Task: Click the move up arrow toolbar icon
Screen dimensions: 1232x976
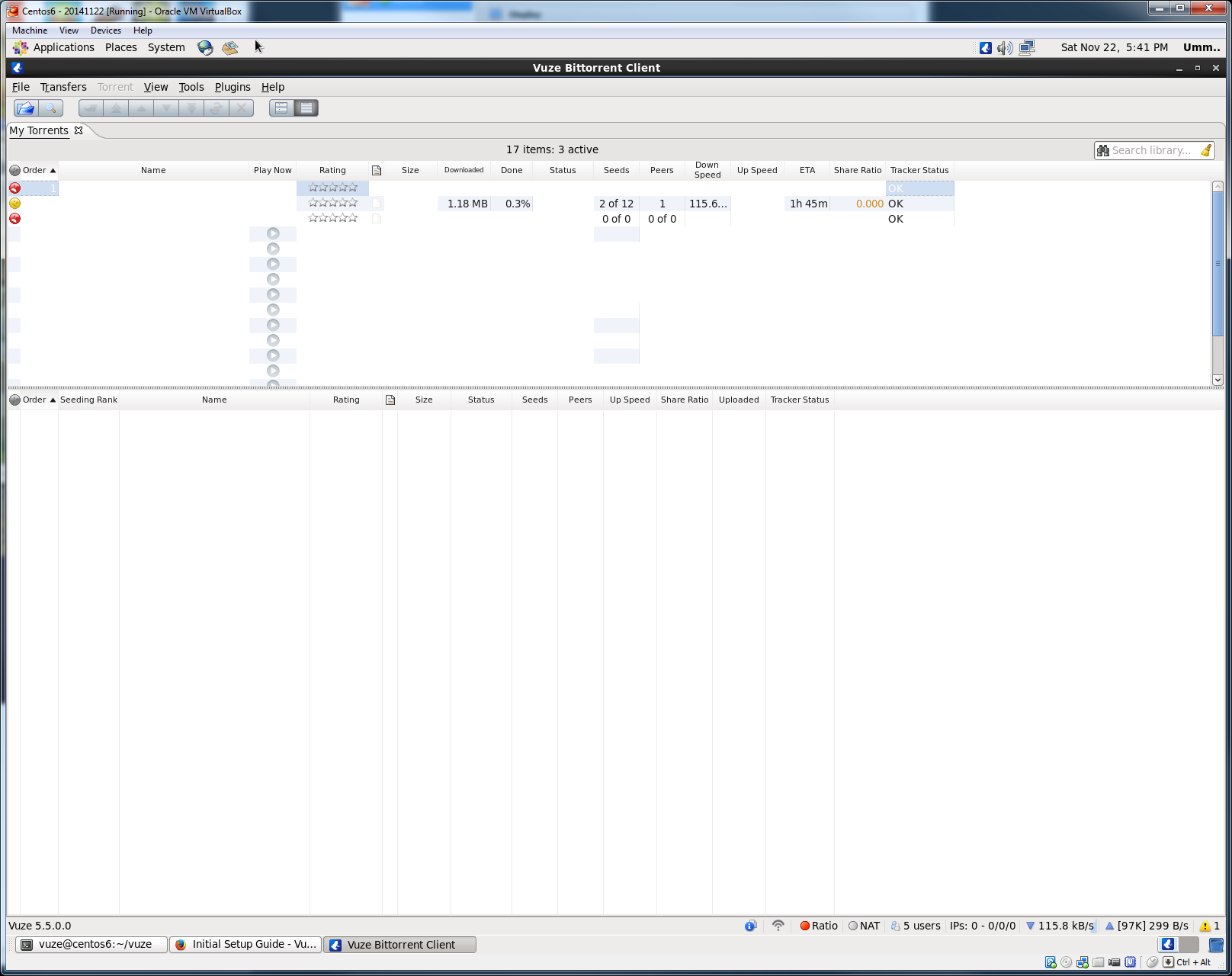Action: 141,108
